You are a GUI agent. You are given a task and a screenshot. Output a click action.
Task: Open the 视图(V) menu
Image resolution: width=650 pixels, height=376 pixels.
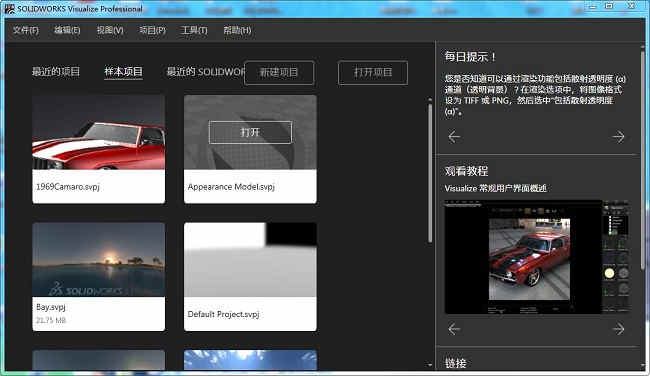tap(110, 30)
